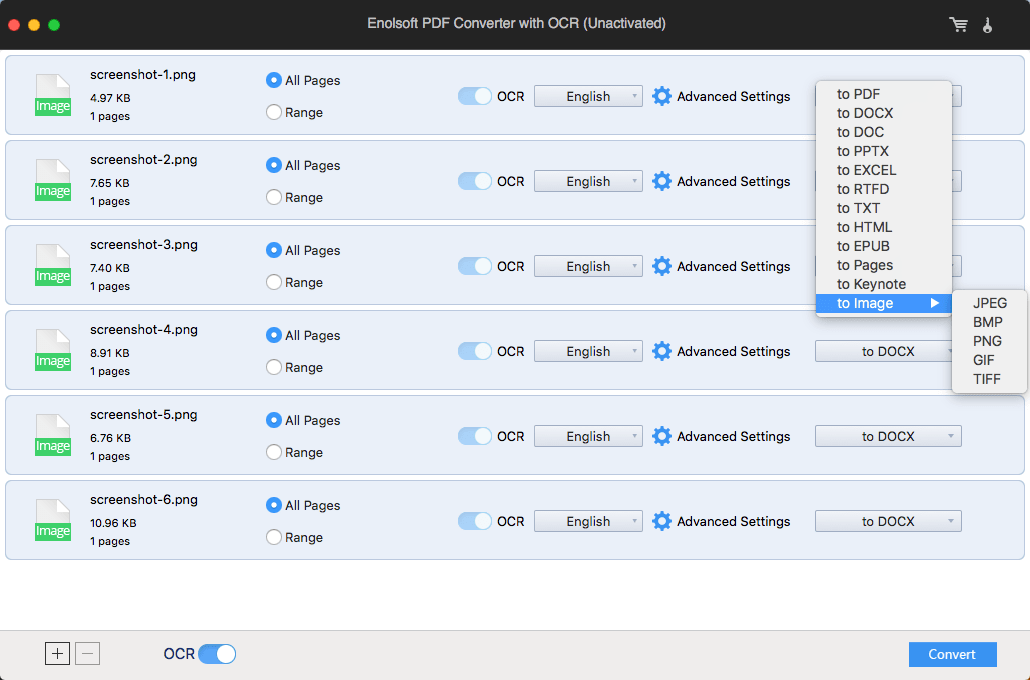The width and height of the screenshot is (1030, 680).
Task: Open English language dropdown for screenshot-4.png
Action: (x=588, y=351)
